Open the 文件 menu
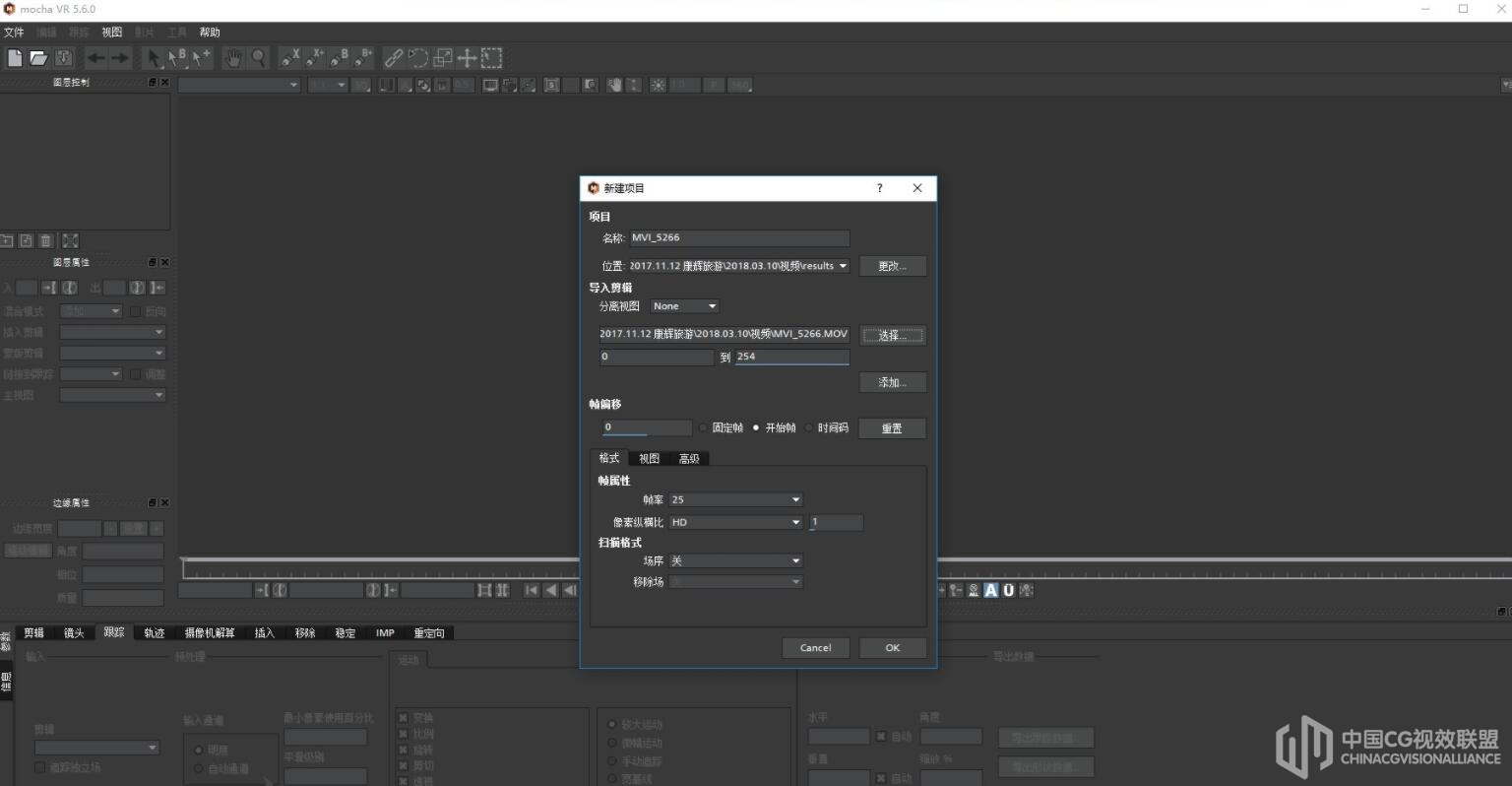The height and width of the screenshot is (786, 1512). [x=14, y=33]
